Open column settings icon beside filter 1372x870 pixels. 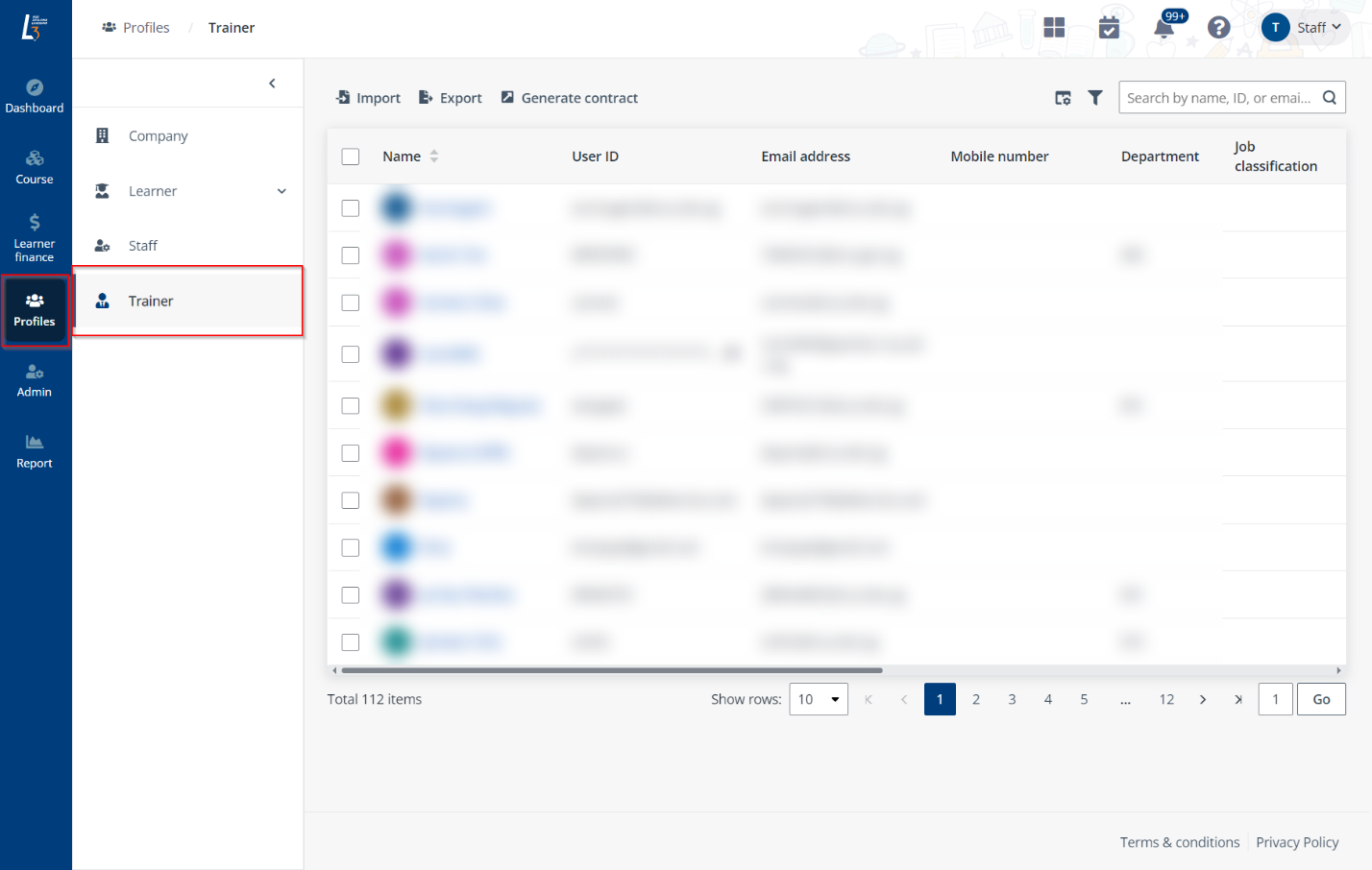click(x=1063, y=98)
